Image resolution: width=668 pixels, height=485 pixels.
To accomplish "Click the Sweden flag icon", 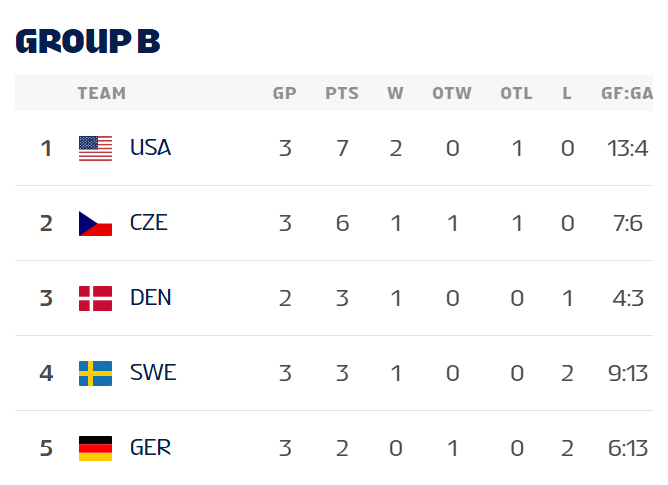I will 95,373.
